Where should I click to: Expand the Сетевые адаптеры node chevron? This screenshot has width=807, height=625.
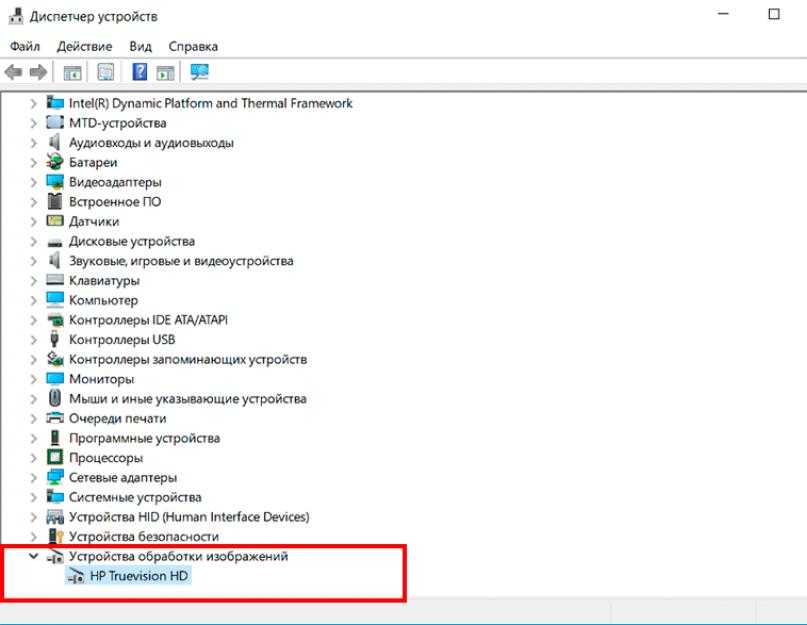click(33, 478)
